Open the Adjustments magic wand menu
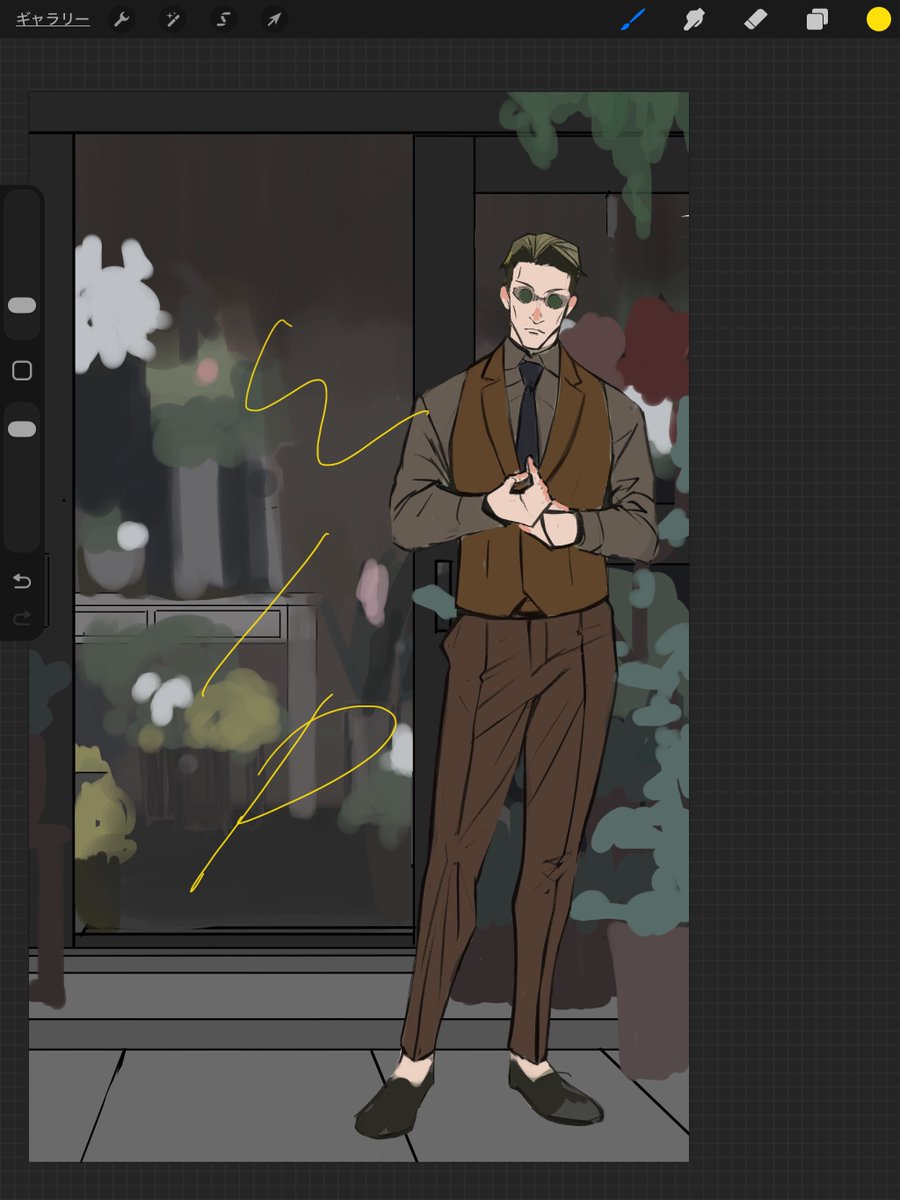The width and height of the screenshot is (900, 1200). pos(173,19)
